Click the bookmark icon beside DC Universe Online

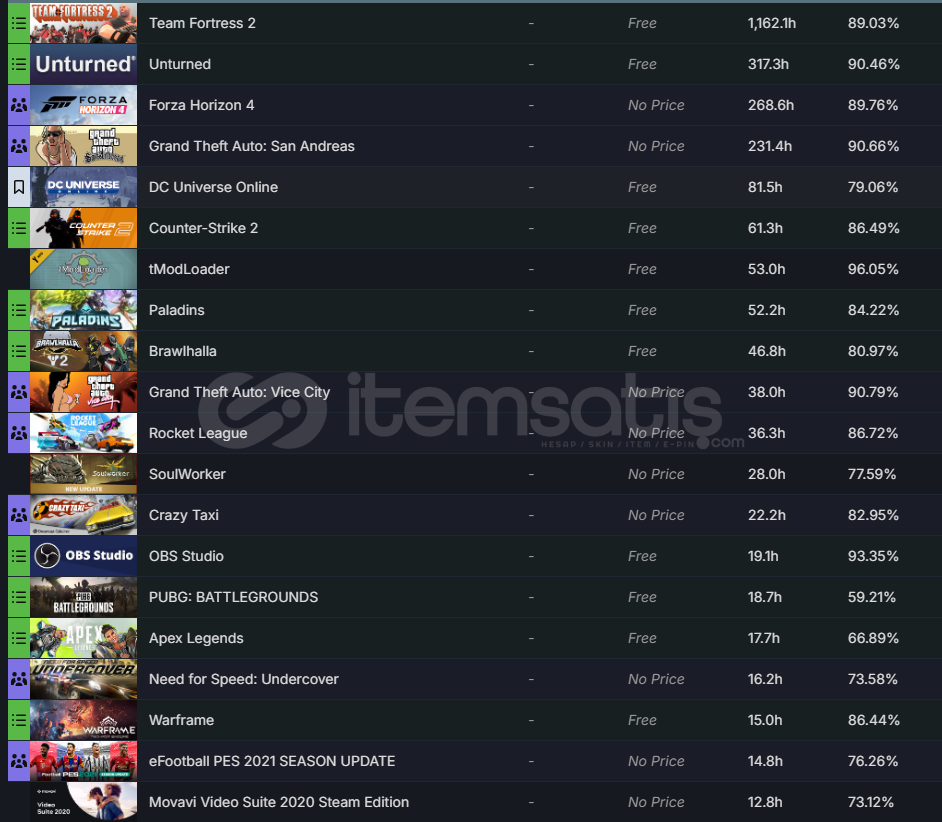click(19, 187)
